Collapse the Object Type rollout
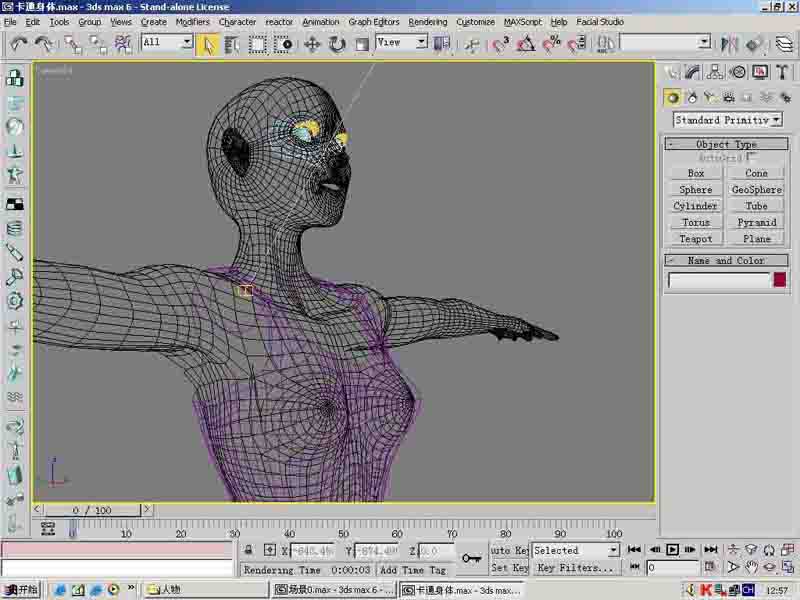 point(726,145)
